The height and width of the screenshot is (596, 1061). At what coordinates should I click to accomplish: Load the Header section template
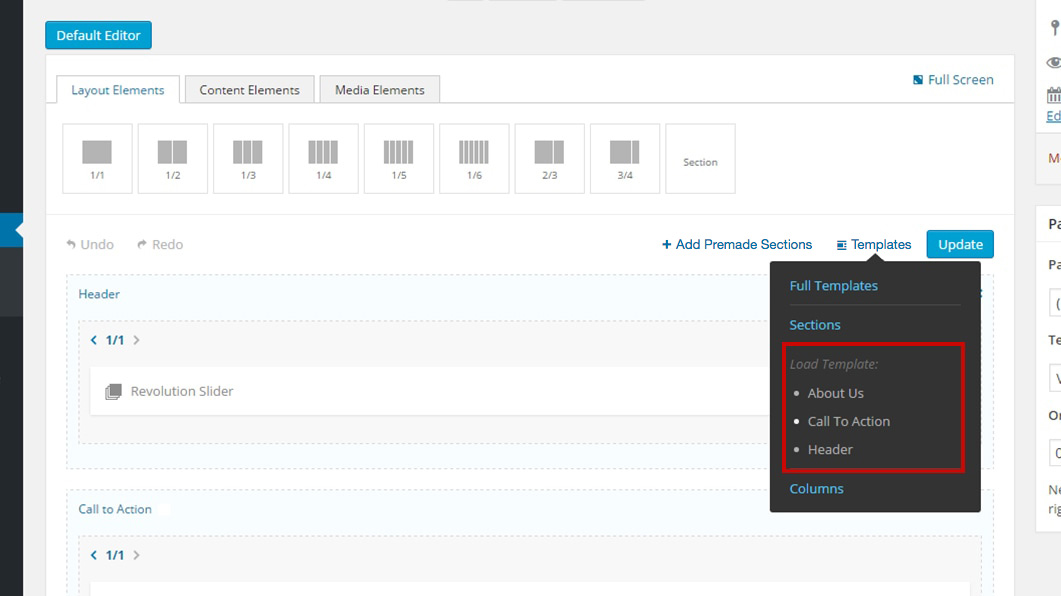pyautogui.click(x=830, y=450)
